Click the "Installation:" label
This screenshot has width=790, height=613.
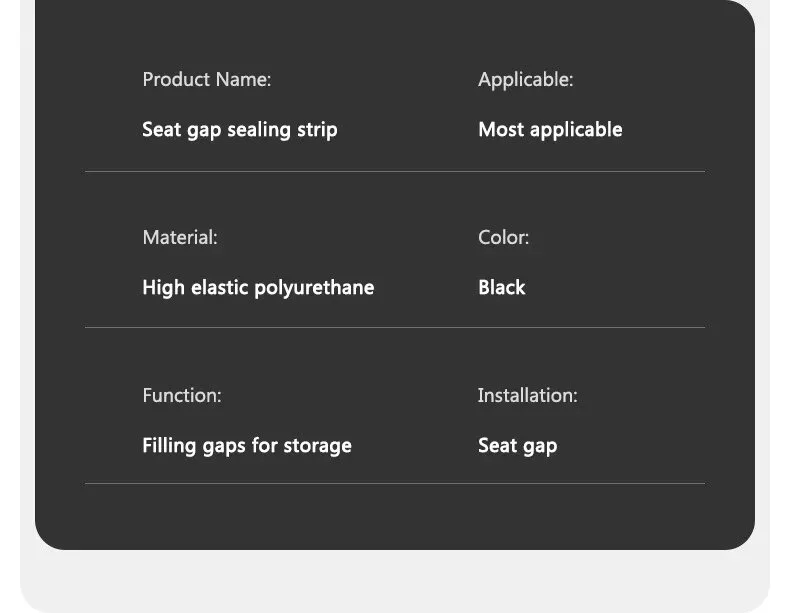tap(528, 395)
